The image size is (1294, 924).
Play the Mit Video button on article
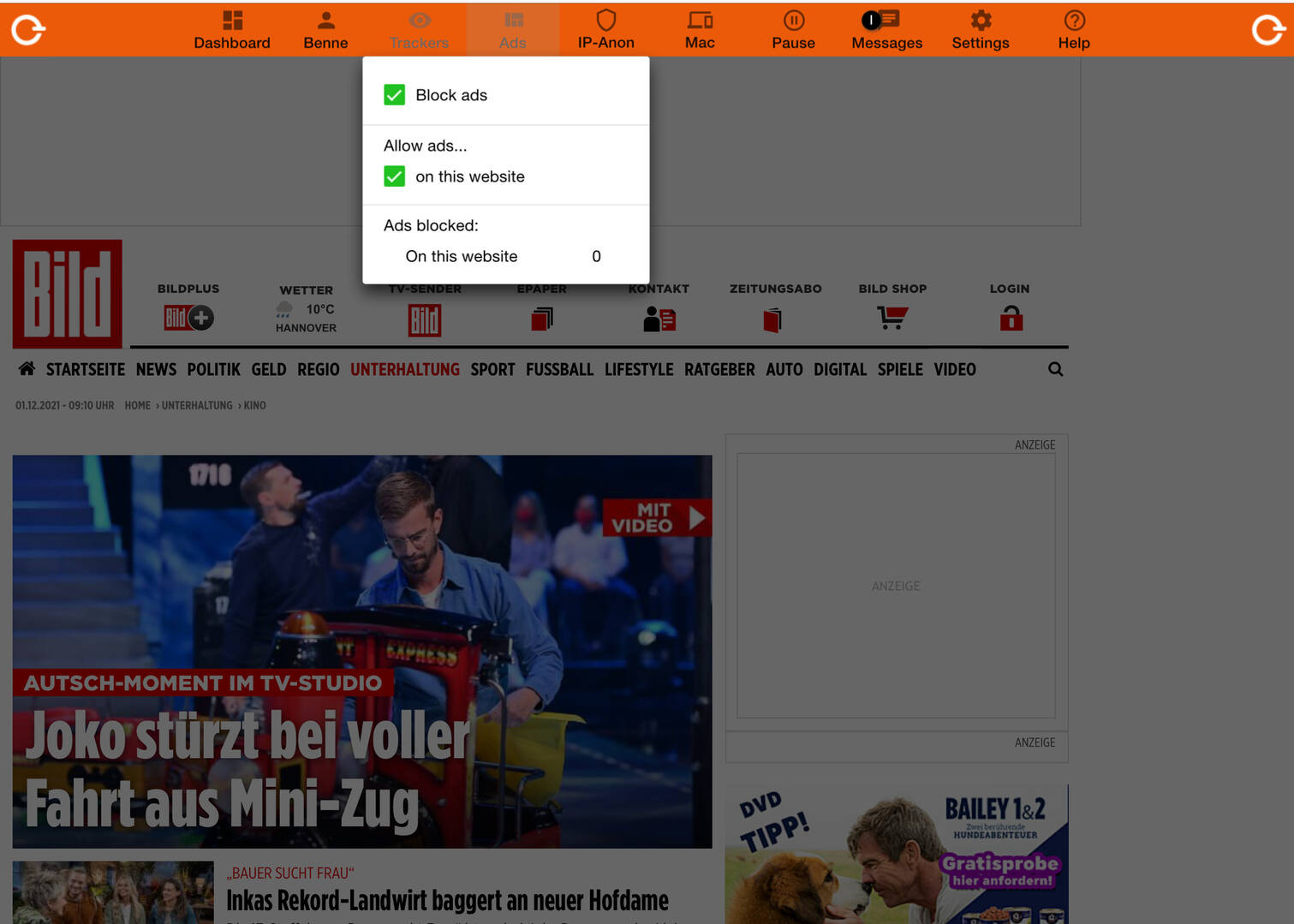657,518
